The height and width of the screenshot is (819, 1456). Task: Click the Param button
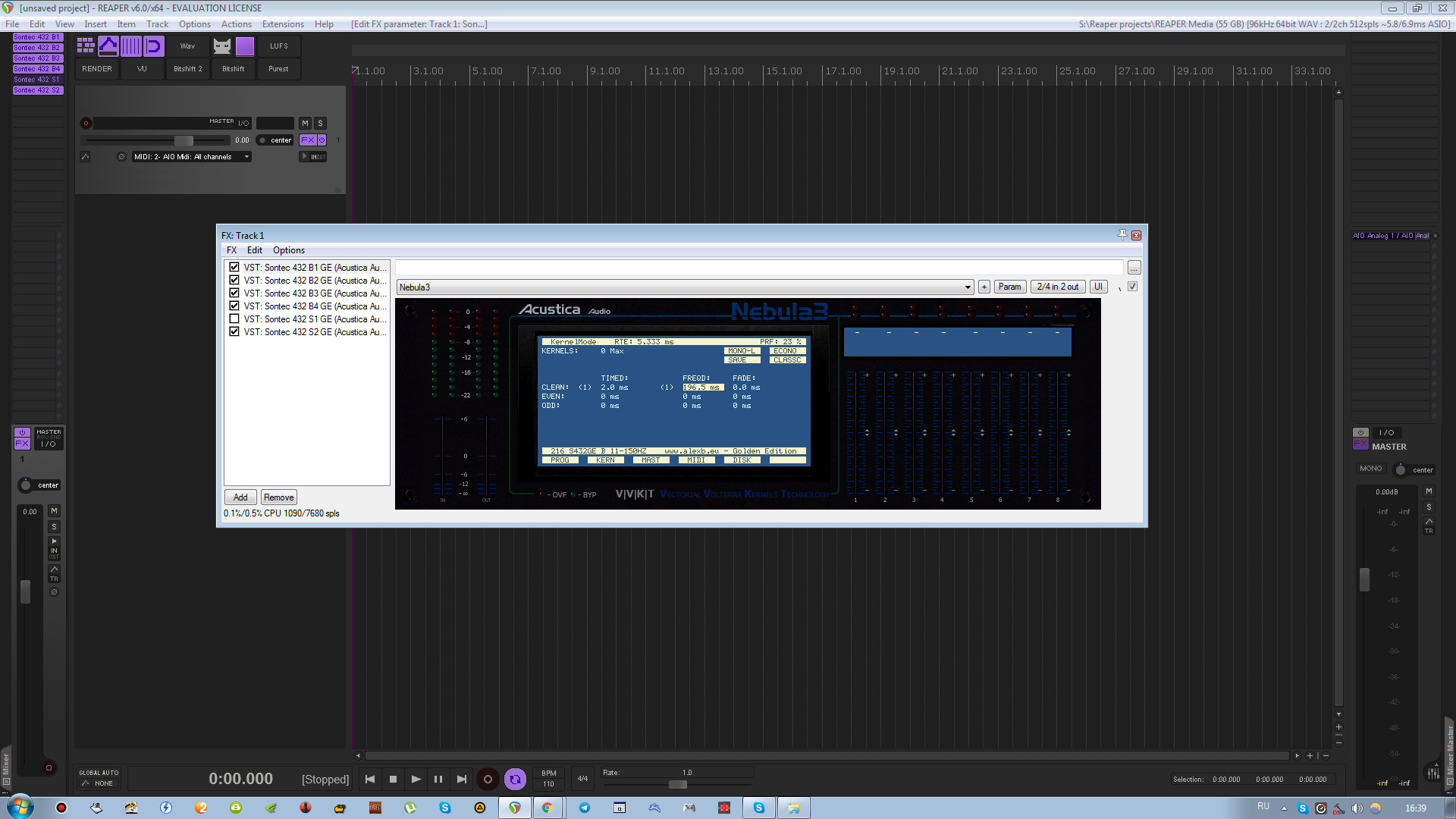point(1009,287)
